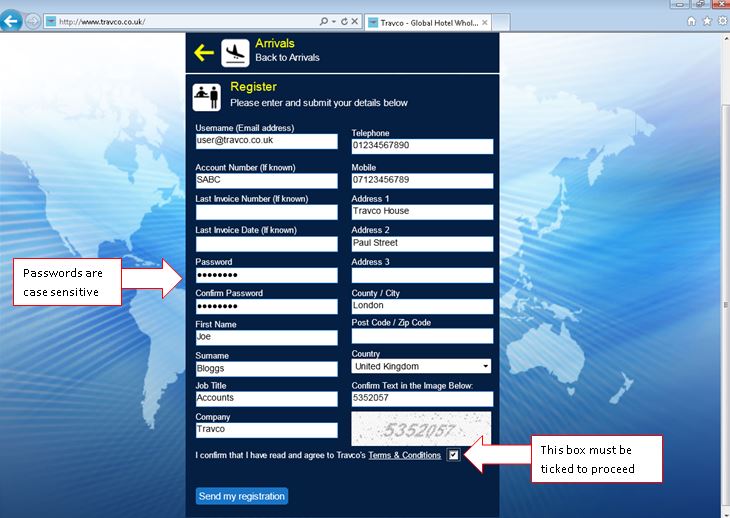Click the captcha image showing 5352057

(x=421, y=428)
